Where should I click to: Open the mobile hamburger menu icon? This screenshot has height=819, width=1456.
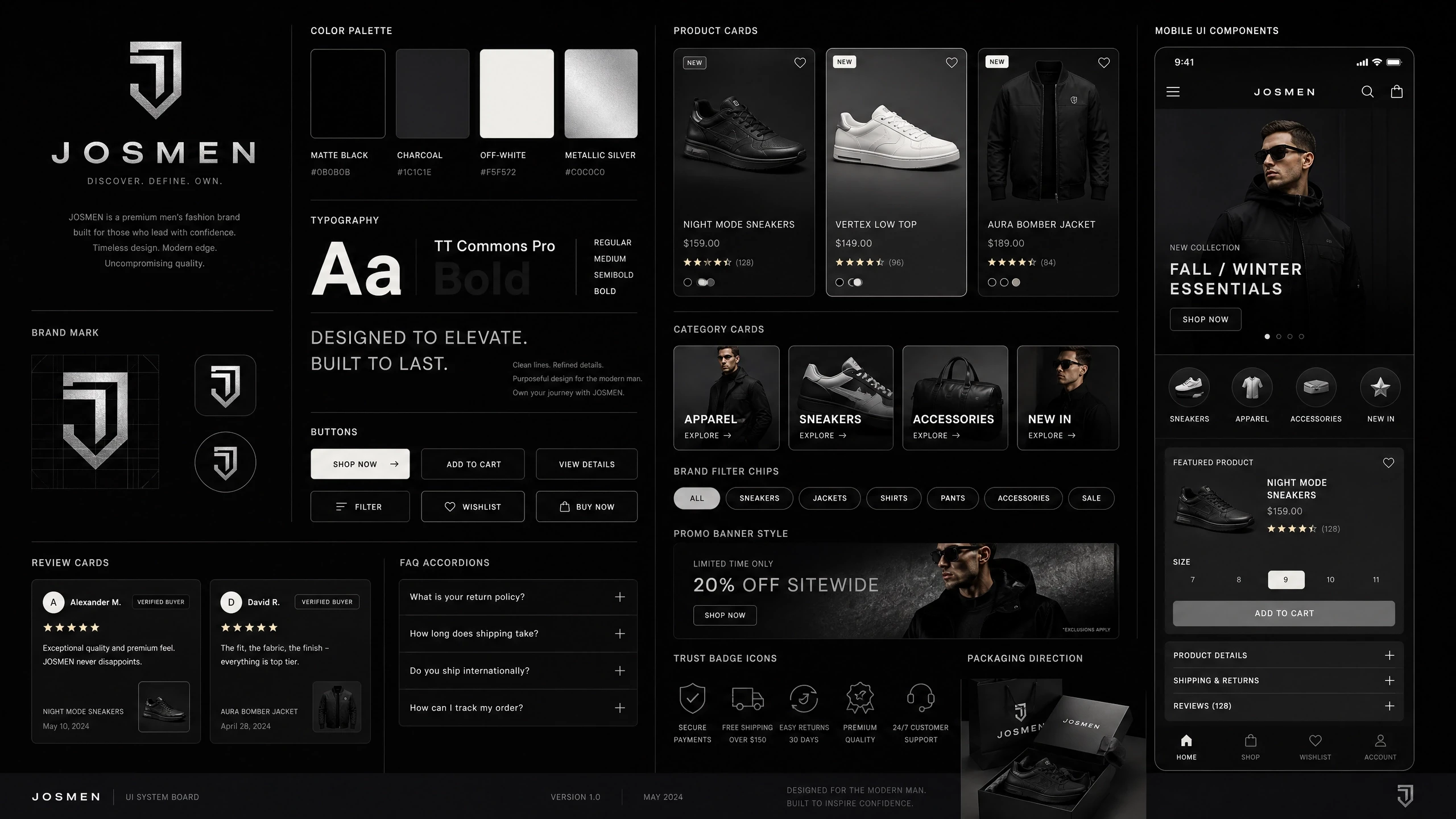coord(1173,92)
